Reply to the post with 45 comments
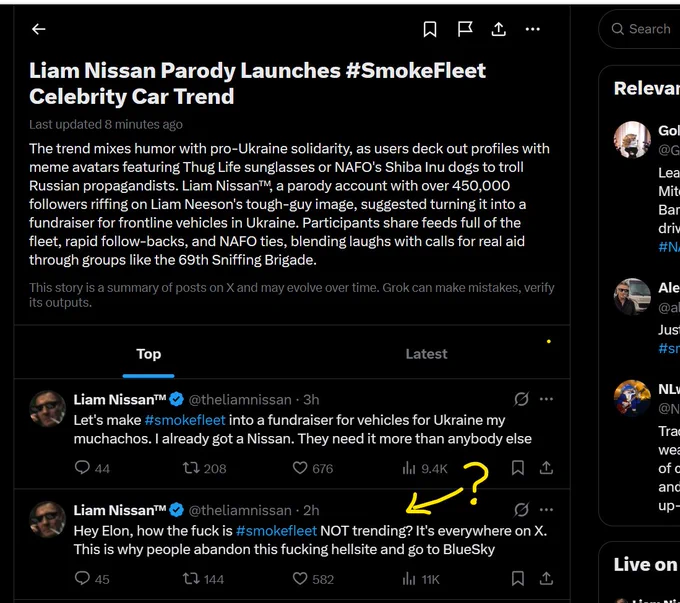Viewport: 680px width, 603px height. tap(92, 579)
